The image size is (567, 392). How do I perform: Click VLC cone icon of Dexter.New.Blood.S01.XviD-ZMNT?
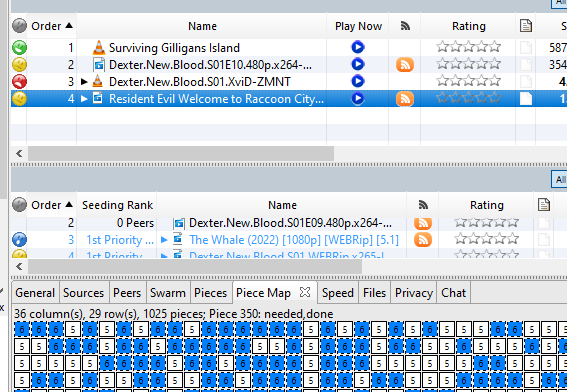97,81
